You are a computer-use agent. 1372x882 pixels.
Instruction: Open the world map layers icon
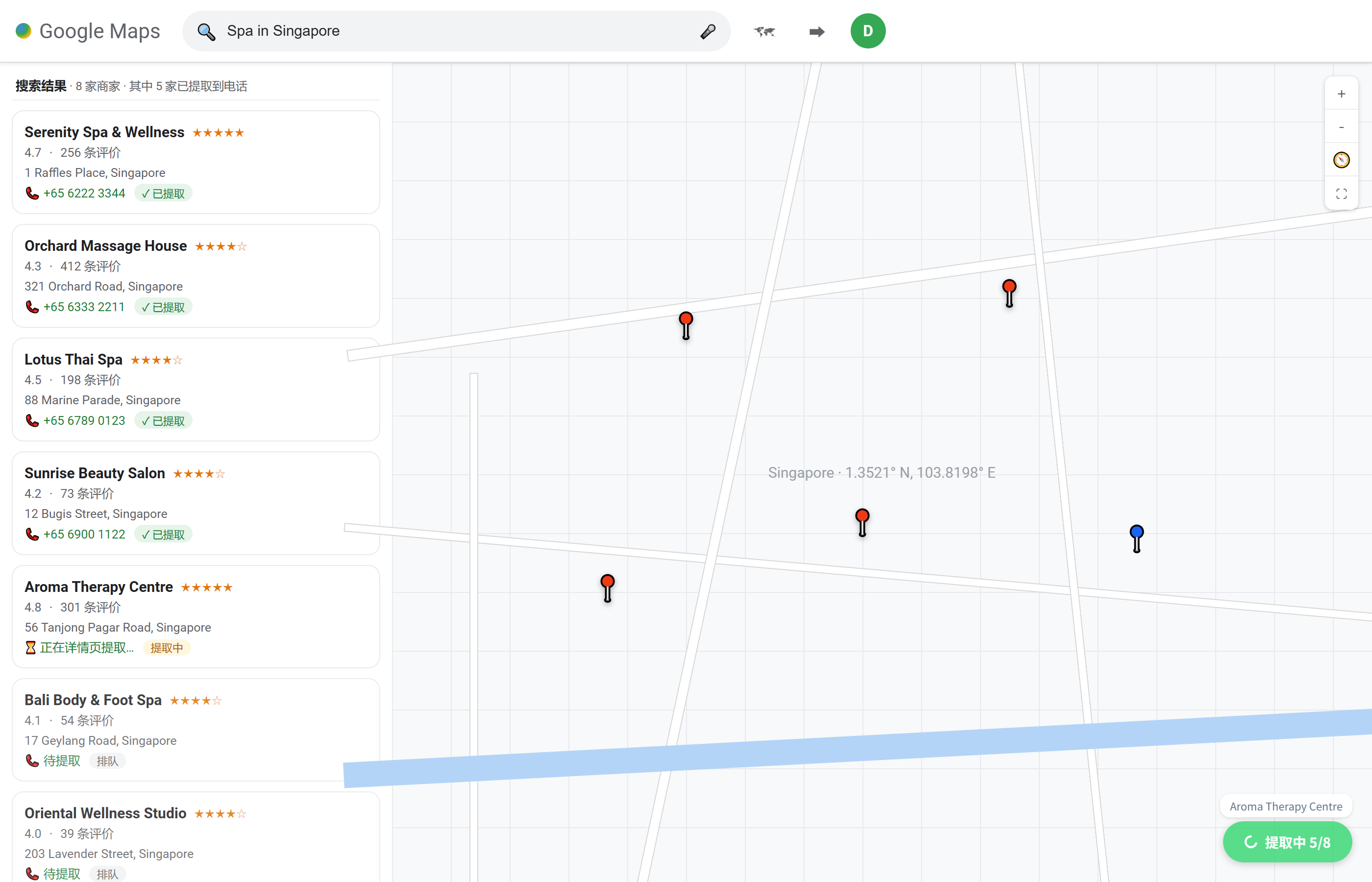click(764, 31)
